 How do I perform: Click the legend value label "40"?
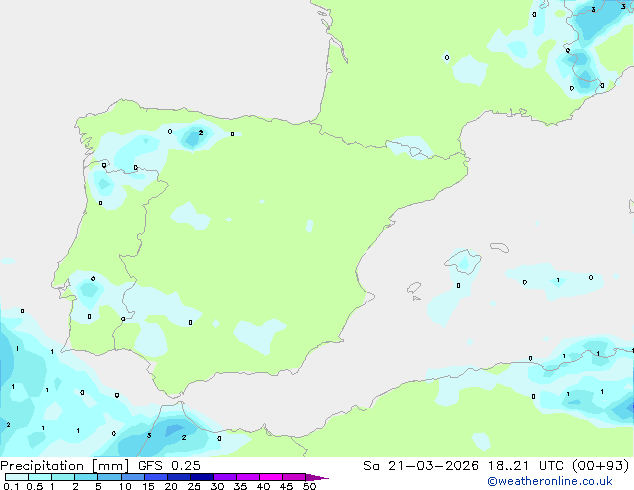(263, 486)
